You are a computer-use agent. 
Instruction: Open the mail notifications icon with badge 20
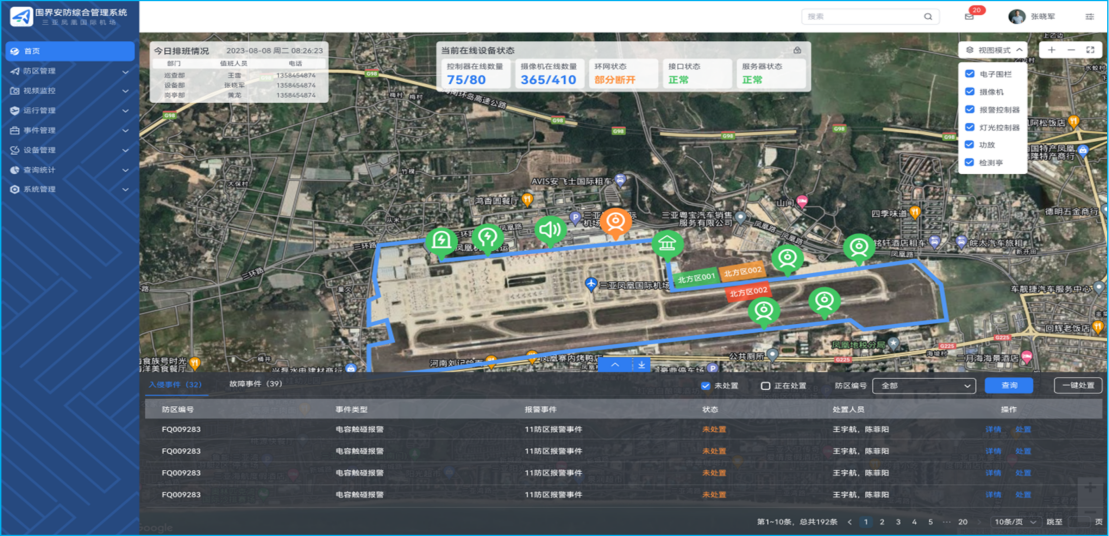(969, 16)
